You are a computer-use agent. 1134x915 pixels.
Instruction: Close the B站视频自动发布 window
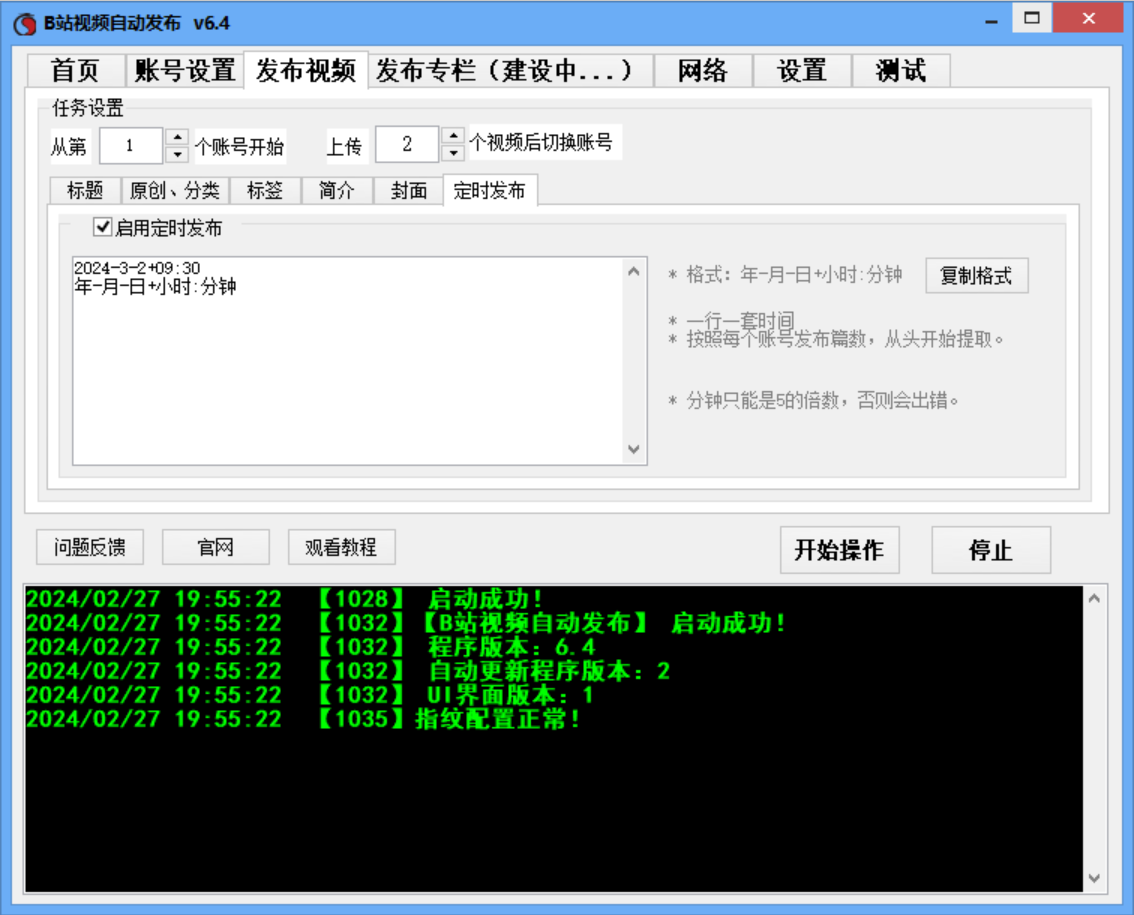[1088, 18]
